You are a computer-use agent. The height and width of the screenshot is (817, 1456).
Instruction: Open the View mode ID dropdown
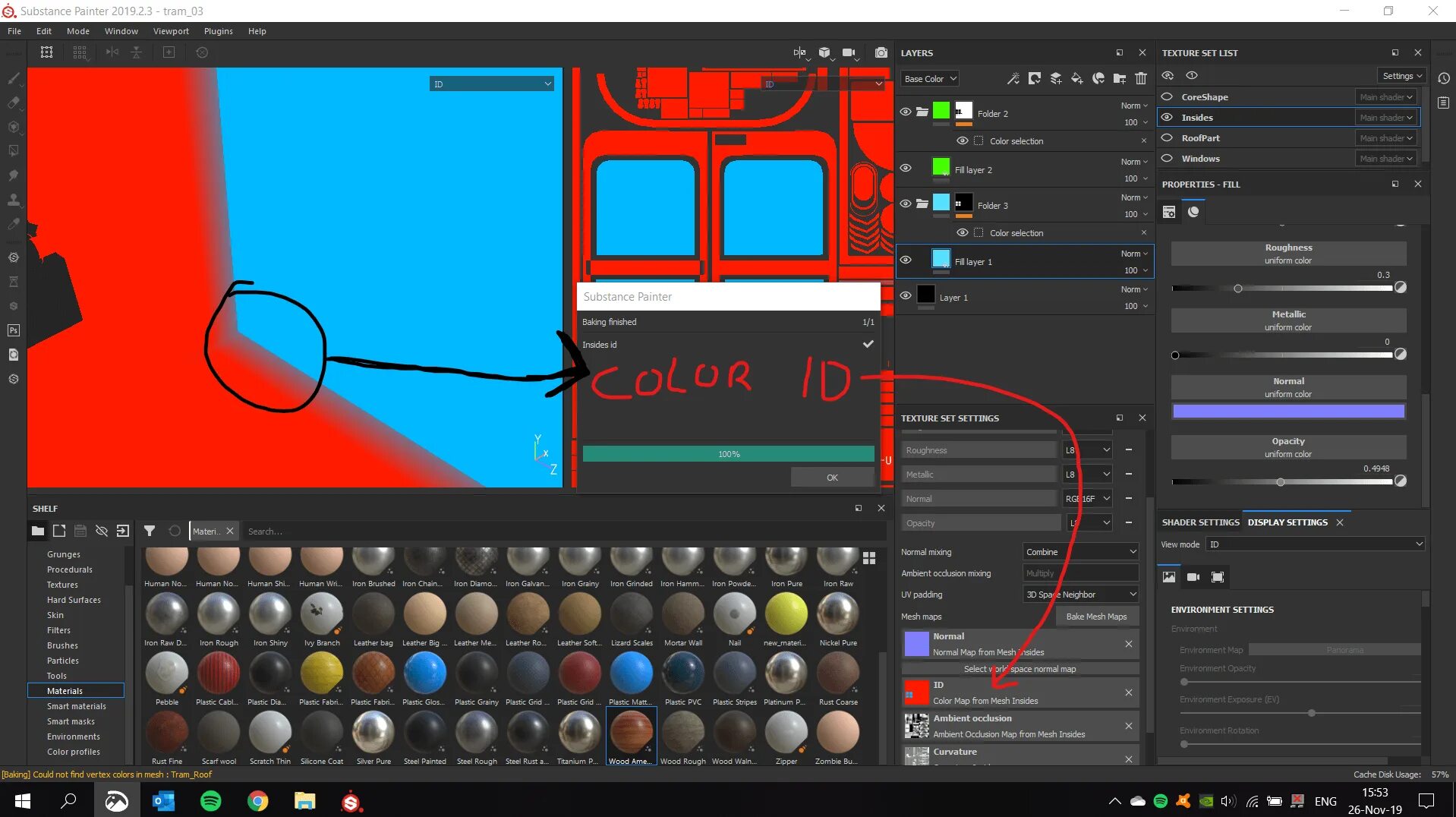[1315, 544]
